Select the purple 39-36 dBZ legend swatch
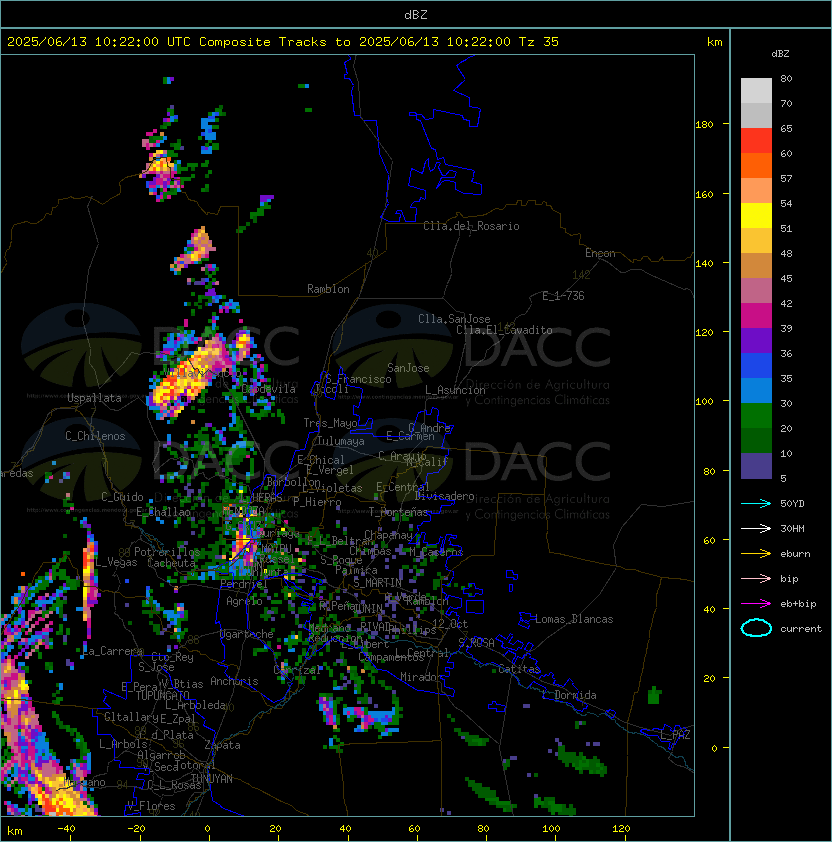Screen dimensions: 832x842 pyautogui.click(x=756, y=341)
